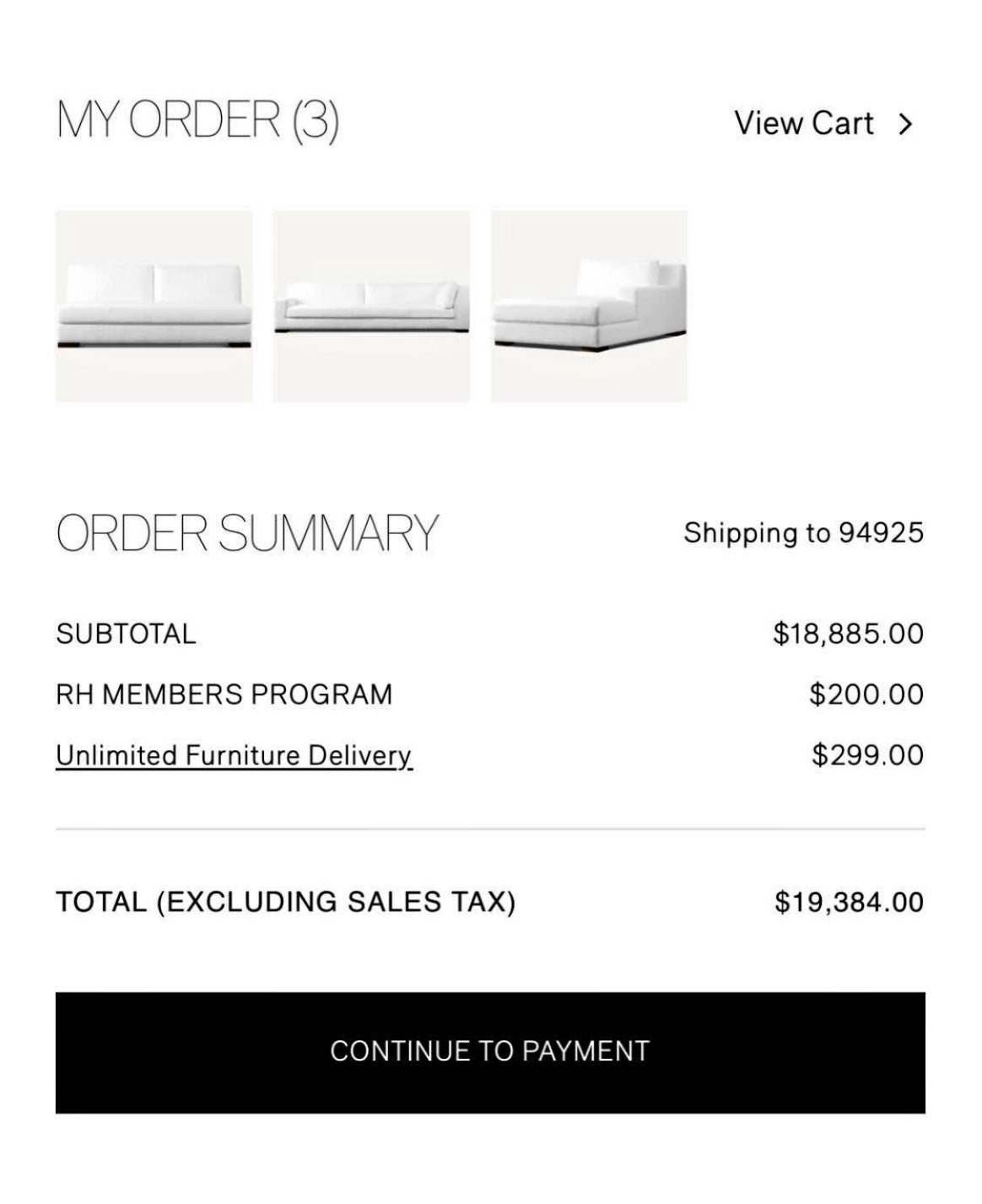
Task: Select the $18,885.00 subtotal amount
Action: [x=848, y=634]
